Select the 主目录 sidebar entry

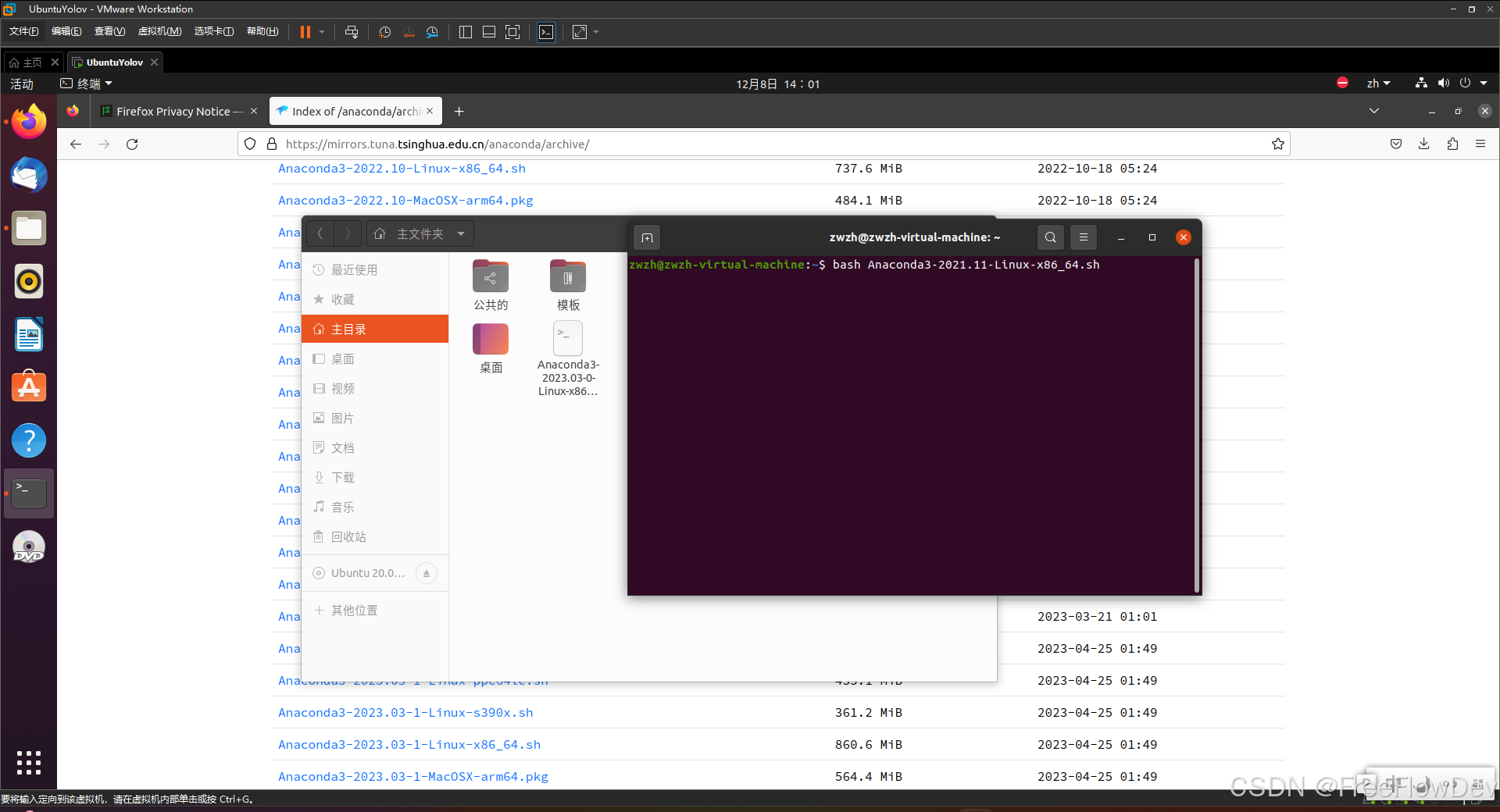coord(349,329)
